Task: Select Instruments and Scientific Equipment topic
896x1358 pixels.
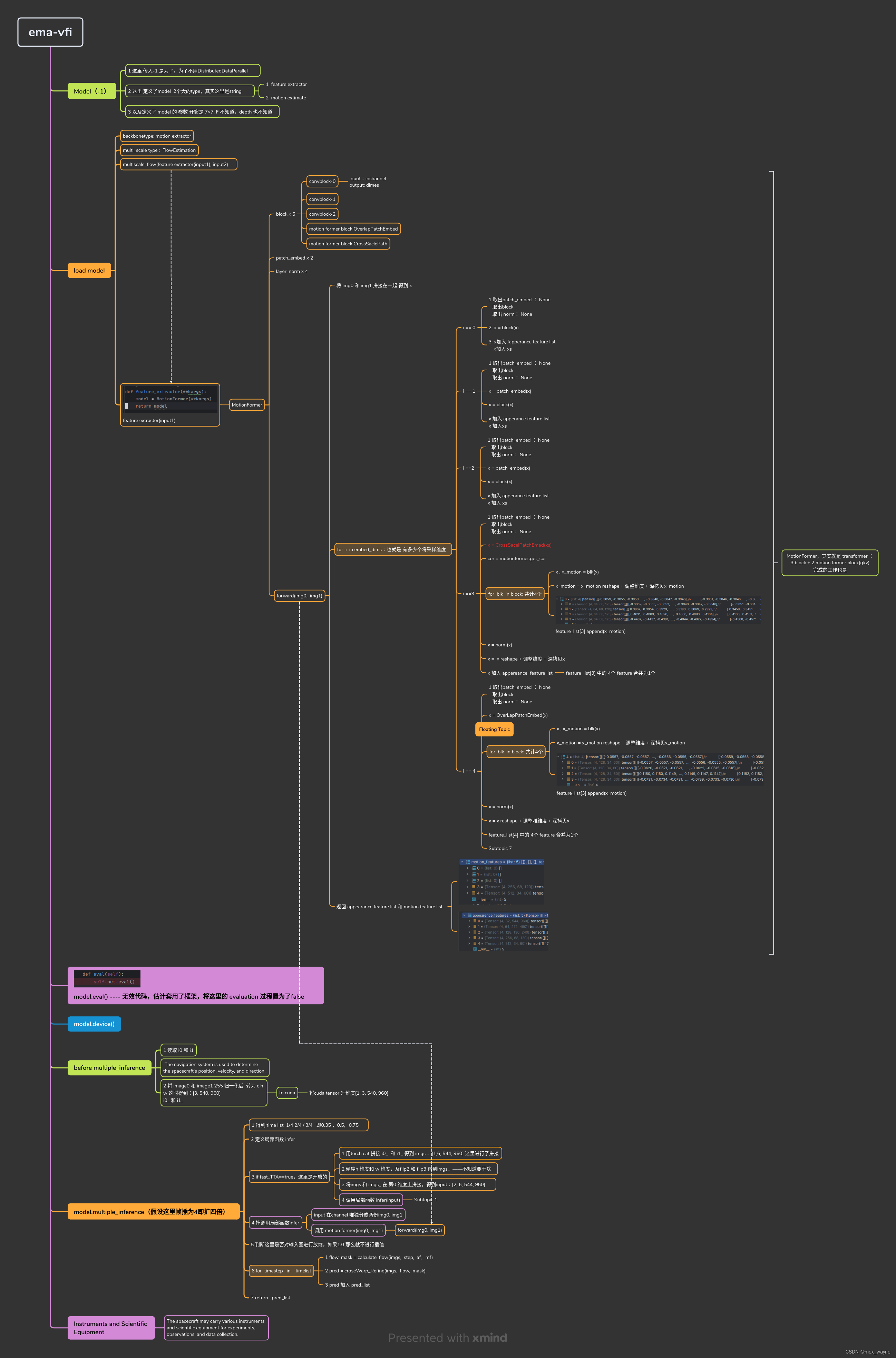Action: tap(111, 1328)
